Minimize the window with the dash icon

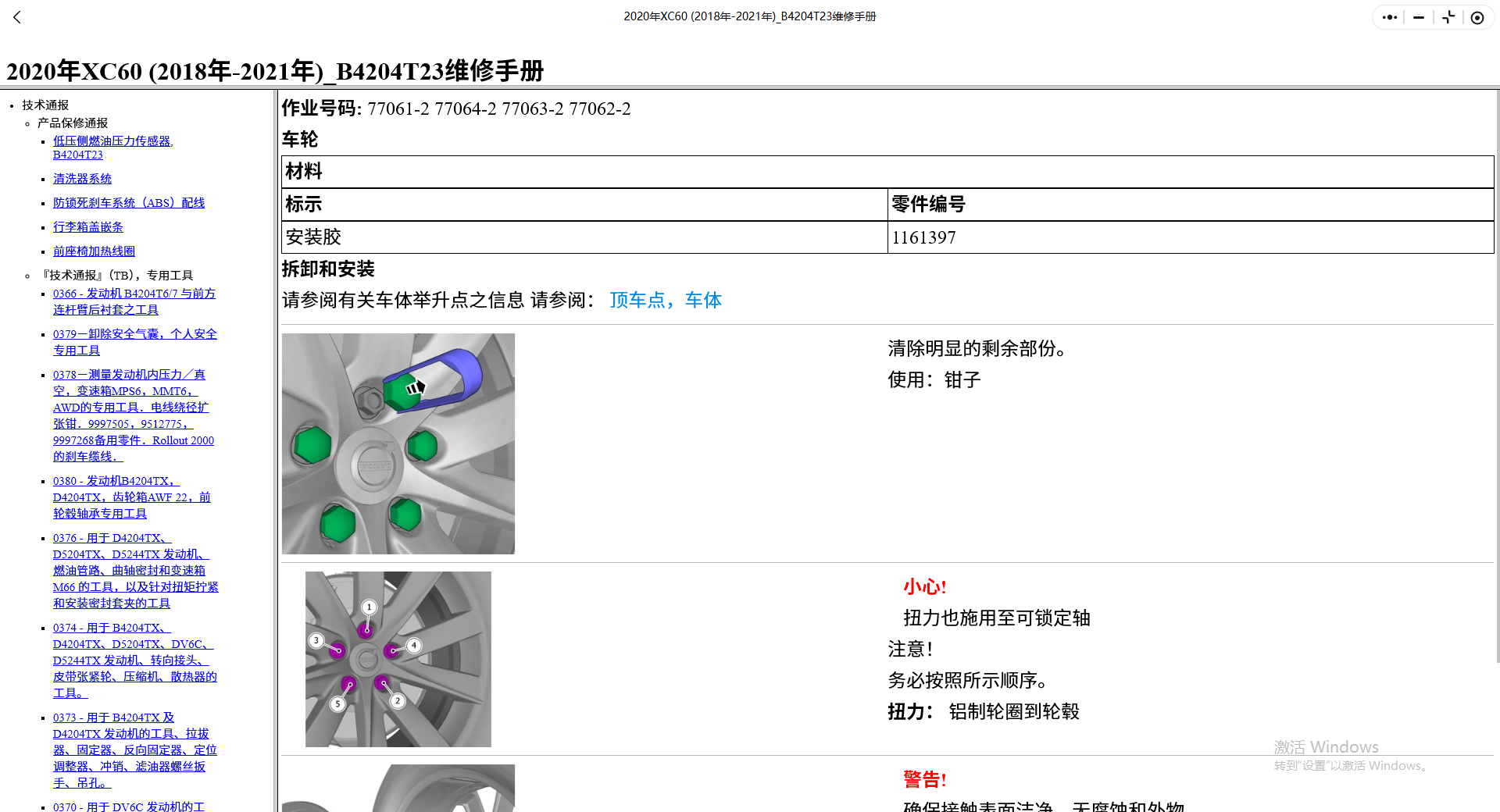[x=1419, y=17]
